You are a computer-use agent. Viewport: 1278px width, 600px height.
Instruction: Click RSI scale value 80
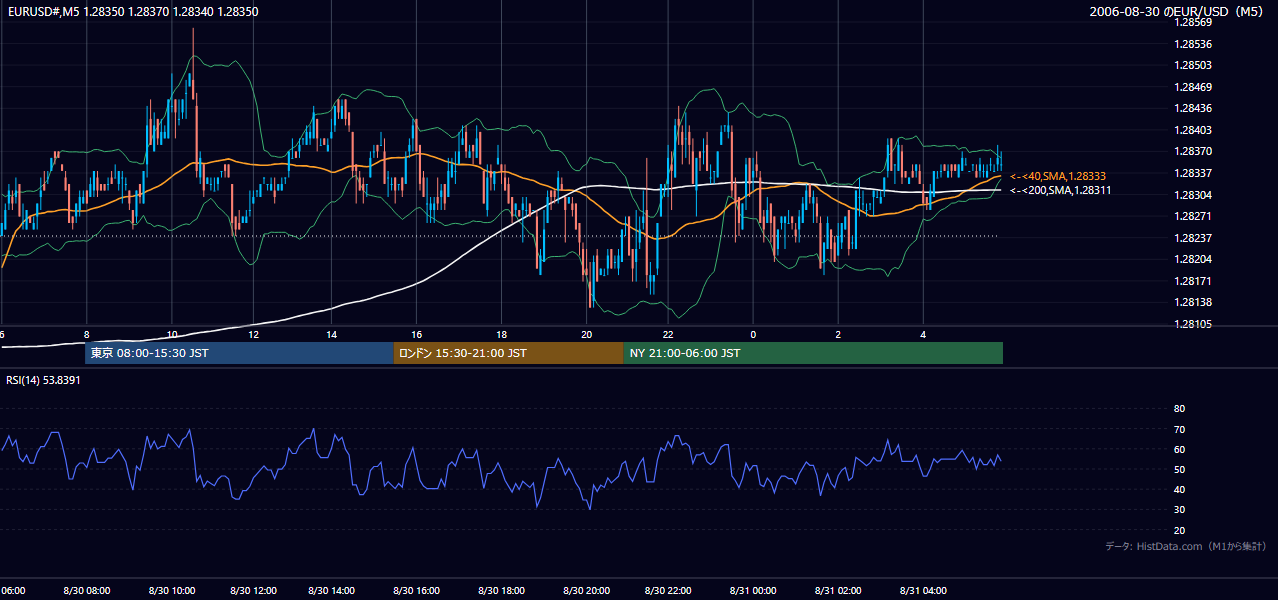[x=1179, y=409]
